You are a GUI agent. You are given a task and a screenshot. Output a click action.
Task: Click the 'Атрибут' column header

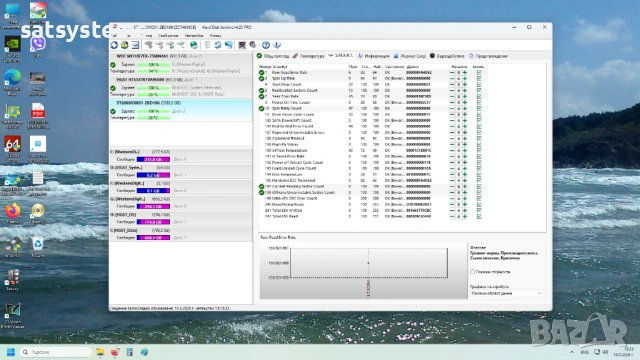tap(280, 67)
